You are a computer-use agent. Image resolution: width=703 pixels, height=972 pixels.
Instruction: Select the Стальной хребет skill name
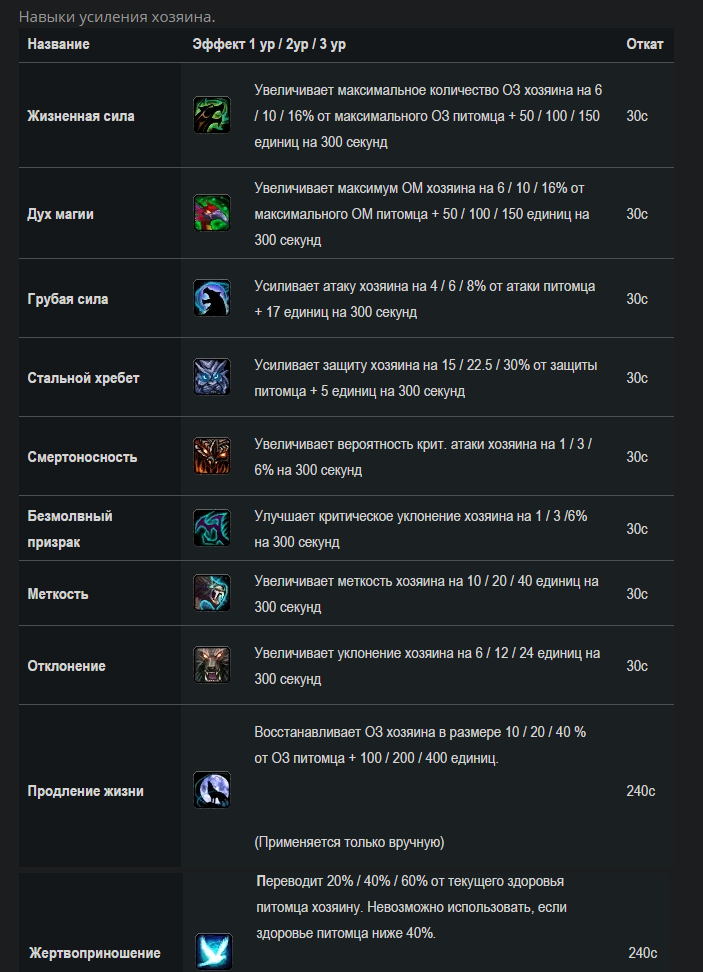83,378
